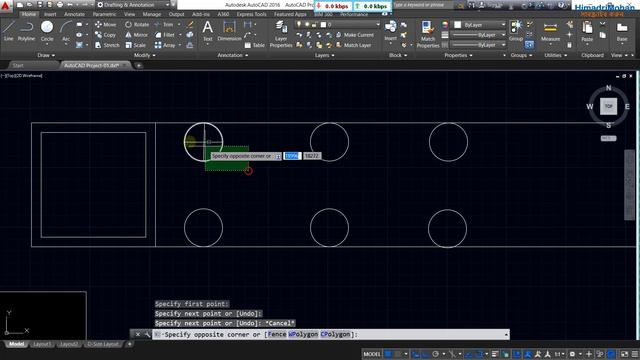The image size is (640, 360).
Task: Choose the Array command
Action: [165, 45]
